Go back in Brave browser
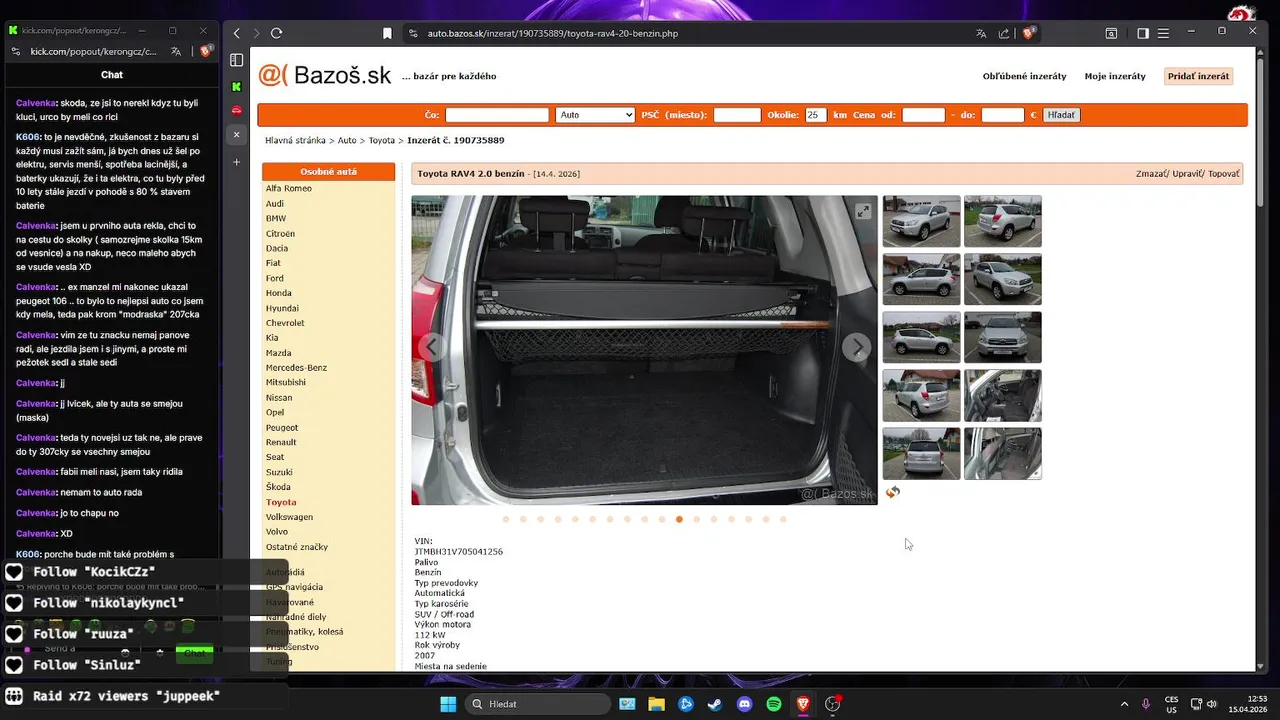Viewport: 1280px width, 720px height. click(x=237, y=33)
